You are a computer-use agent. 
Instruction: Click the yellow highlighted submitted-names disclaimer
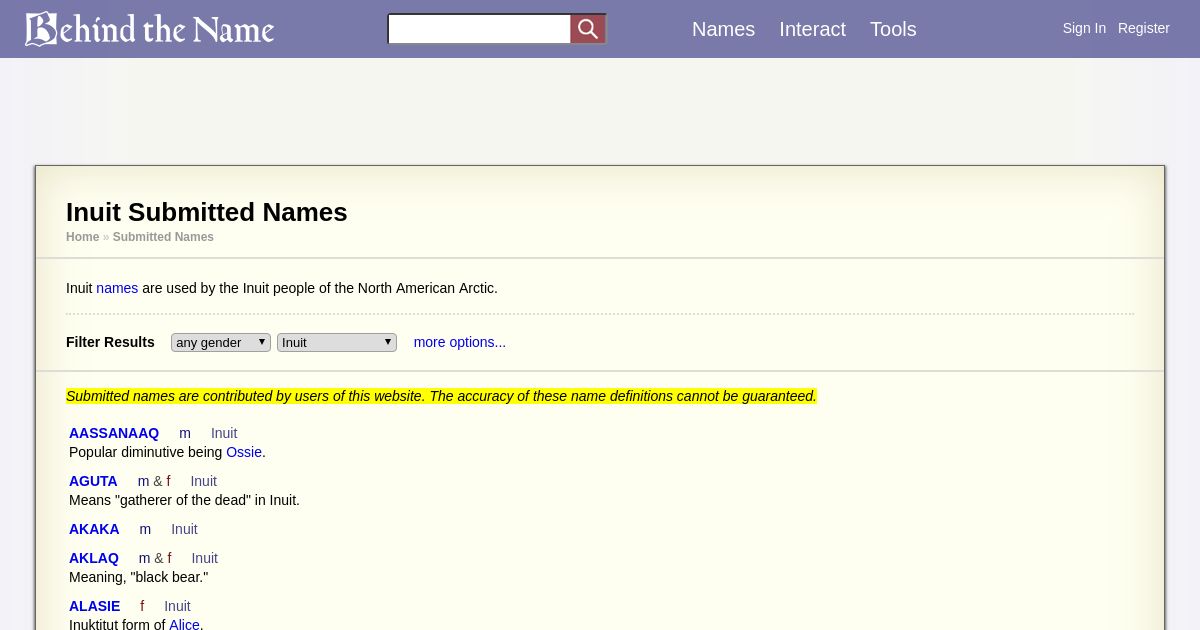(x=441, y=396)
